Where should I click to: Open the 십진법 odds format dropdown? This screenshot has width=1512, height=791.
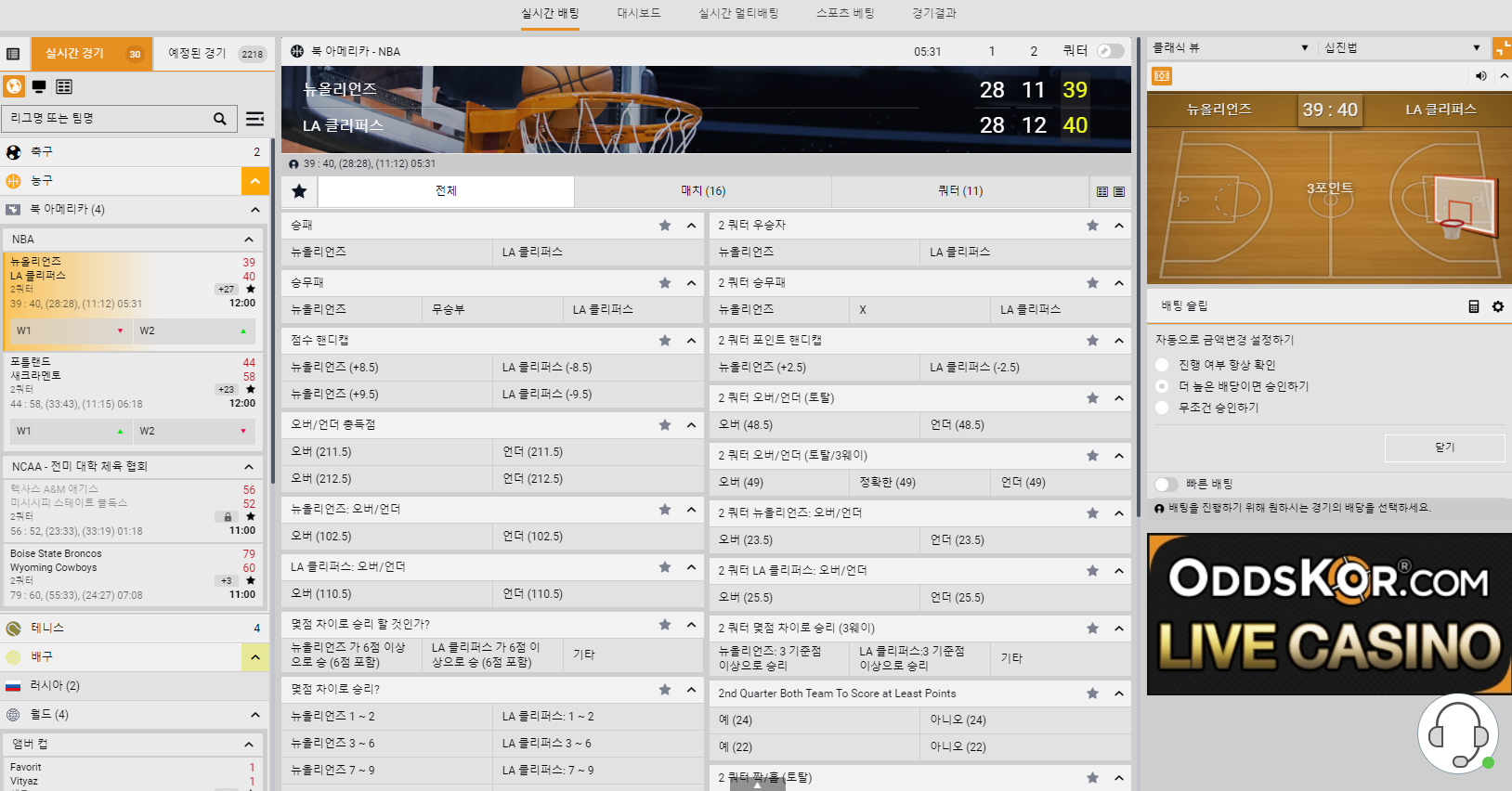pyautogui.click(x=1402, y=47)
